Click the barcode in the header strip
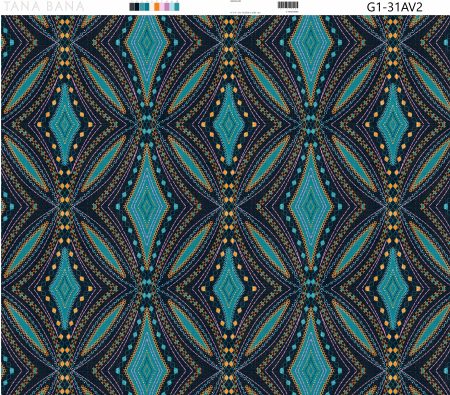Image resolution: width=450 pixels, height=395 pixels. pyautogui.click(x=288, y=5)
